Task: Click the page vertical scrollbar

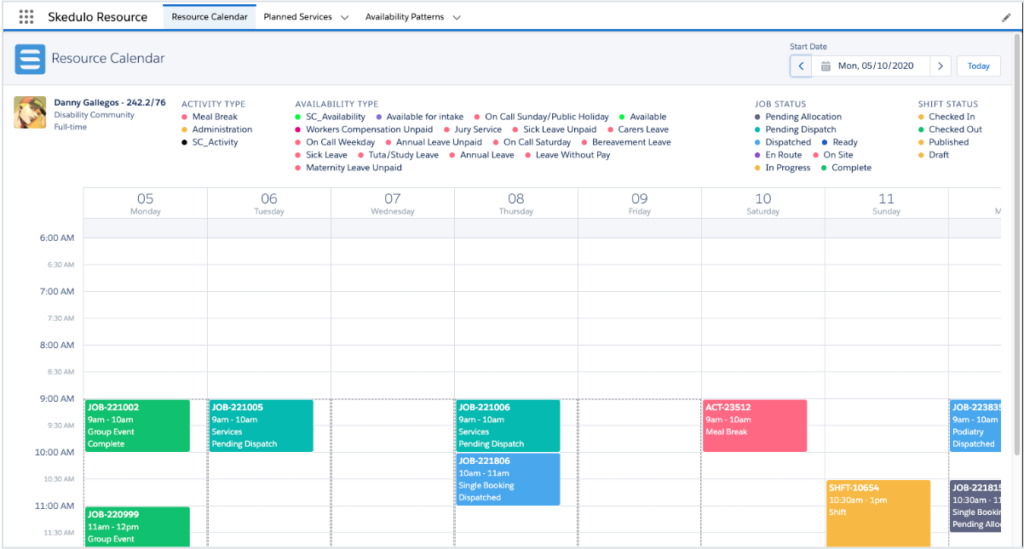Action: (1017, 245)
